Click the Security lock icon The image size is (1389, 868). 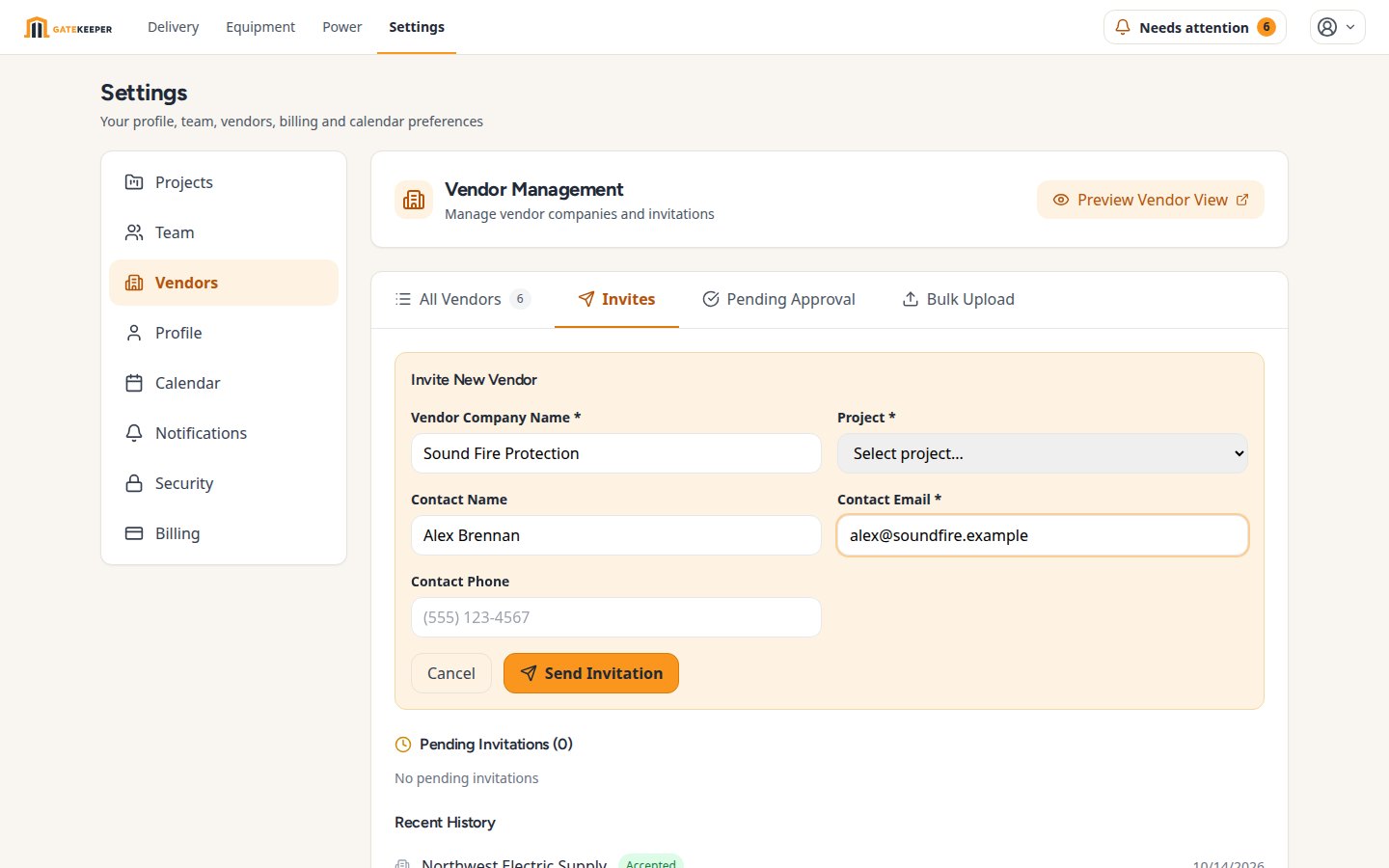(x=134, y=483)
